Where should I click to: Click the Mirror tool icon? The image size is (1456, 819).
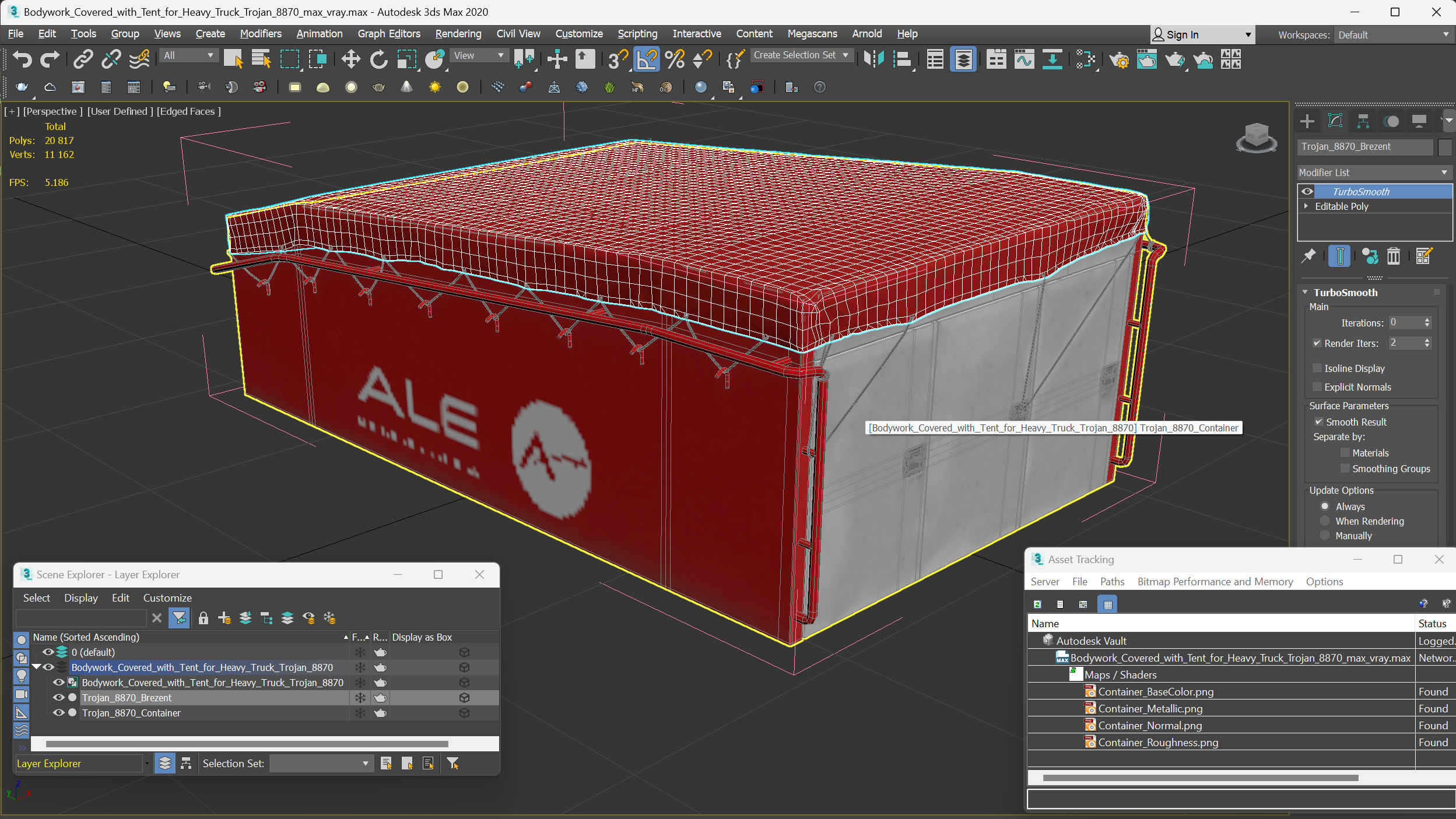click(x=874, y=59)
